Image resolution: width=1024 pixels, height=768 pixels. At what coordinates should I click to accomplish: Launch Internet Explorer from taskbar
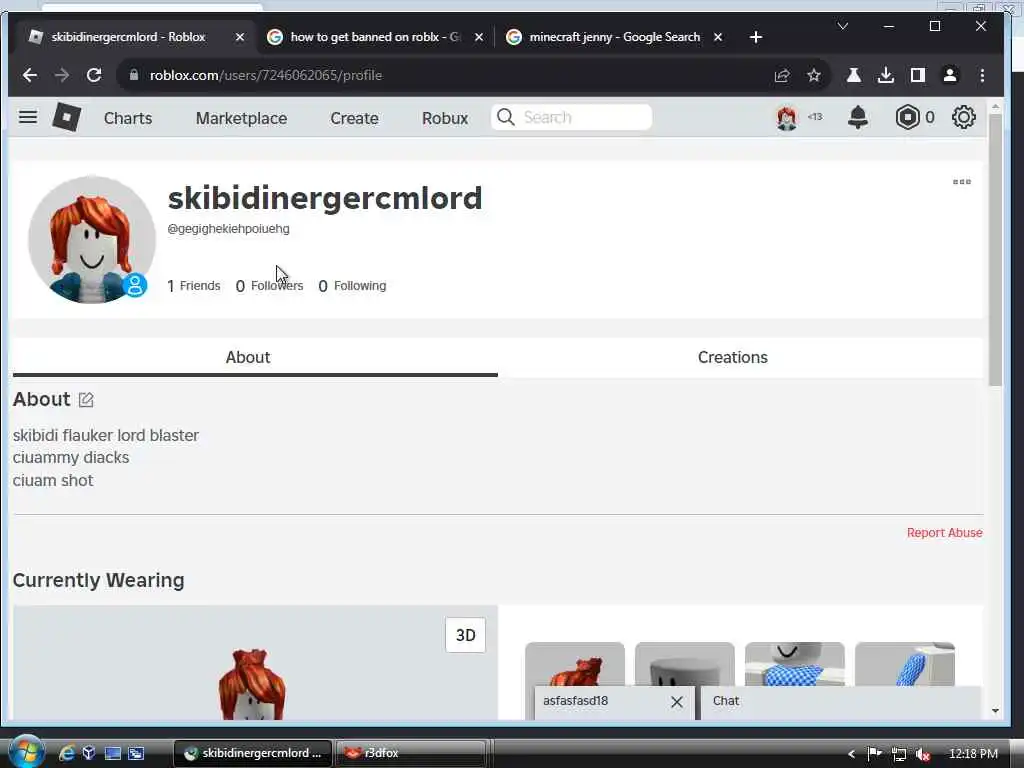[x=66, y=754]
